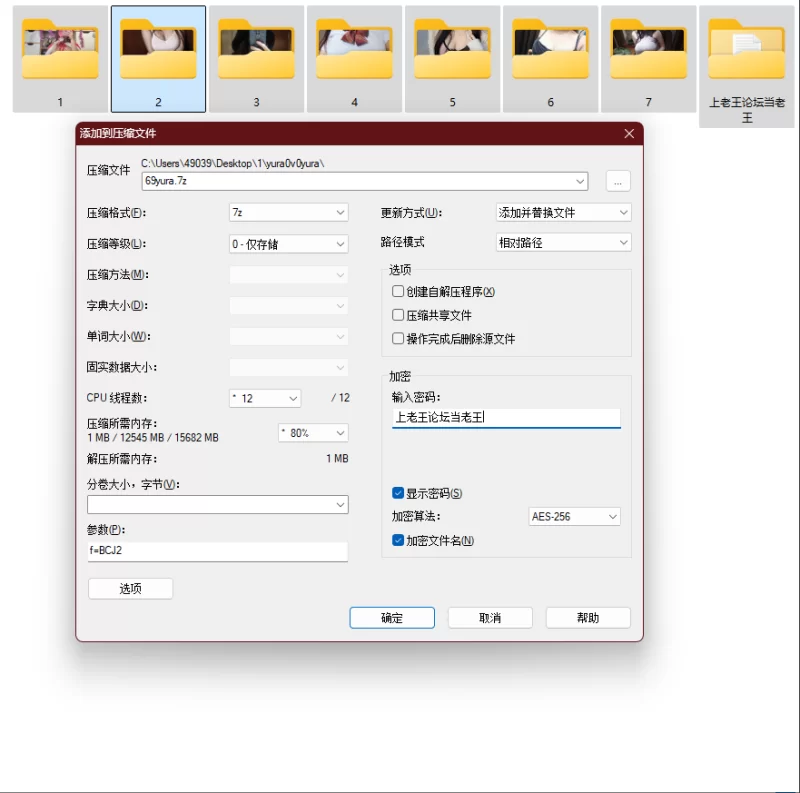Click the path text C:\Users\49039\Desktop\1\yura0v0yura\
Image resolution: width=800 pixels, height=793 pixels.
(x=233, y=164)
